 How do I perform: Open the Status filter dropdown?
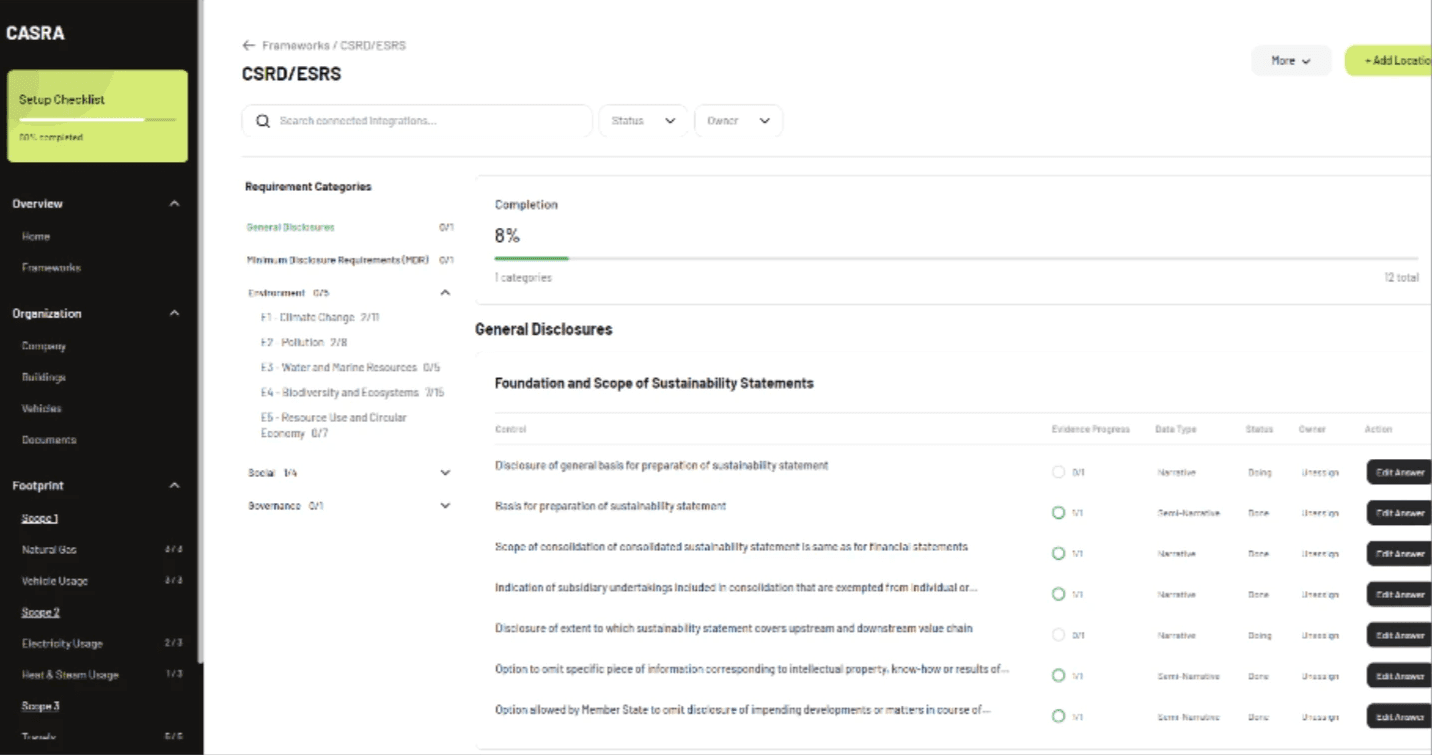coord(644,121)
